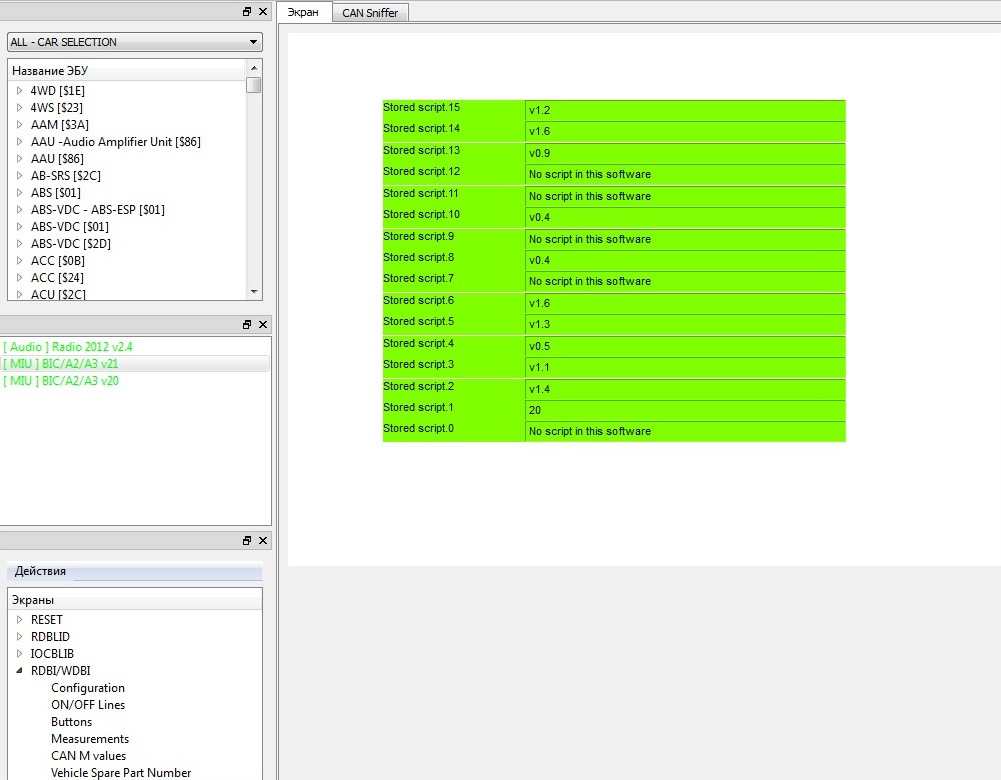
Task: Collapse the RDBI/WDBI node
Action: coord(19,671)
